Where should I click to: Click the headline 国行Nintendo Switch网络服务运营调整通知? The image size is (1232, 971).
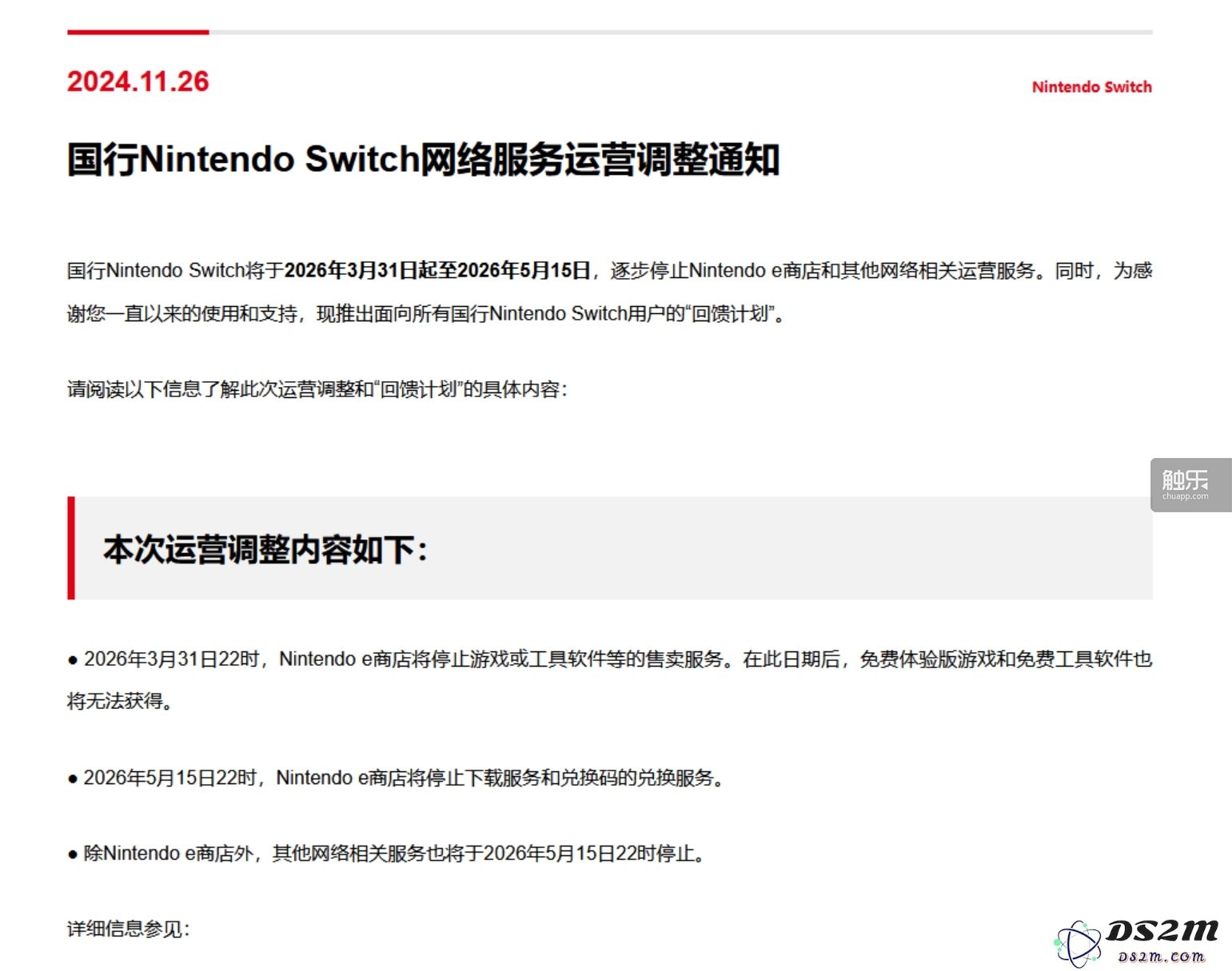[423, 159]
